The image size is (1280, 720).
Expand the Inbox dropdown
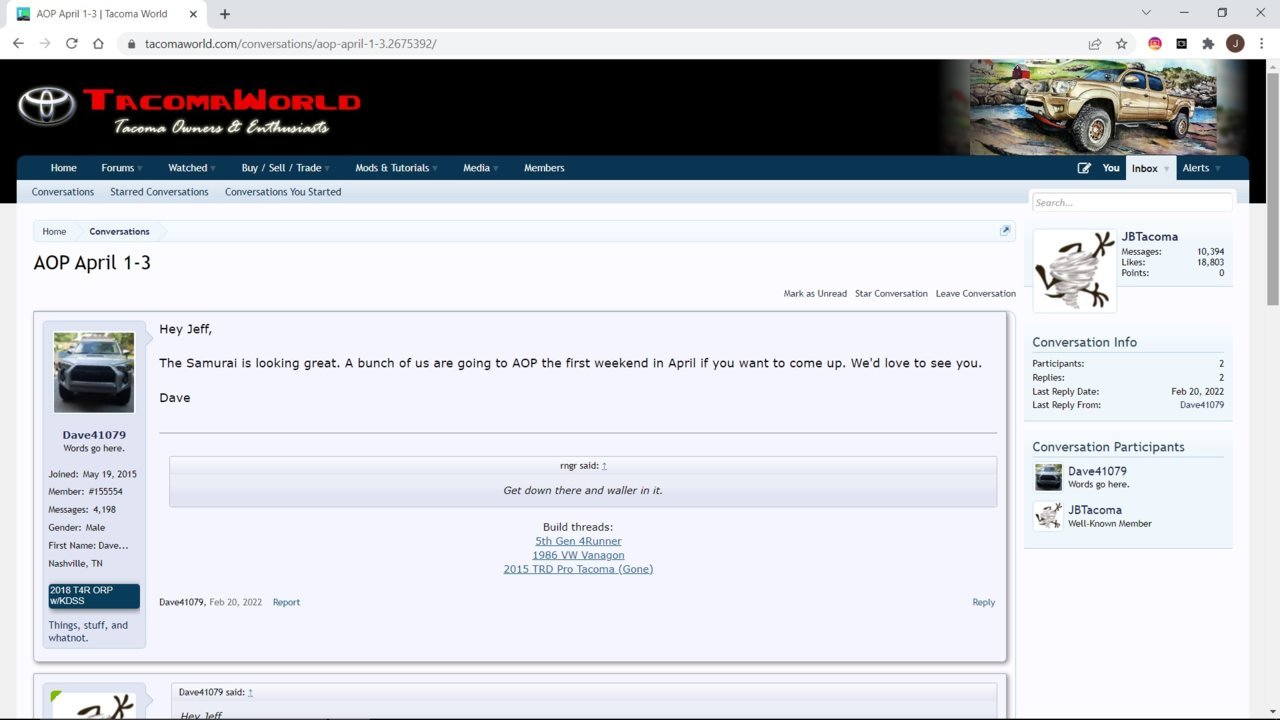pyautogui.click(x=1150, y=168)
